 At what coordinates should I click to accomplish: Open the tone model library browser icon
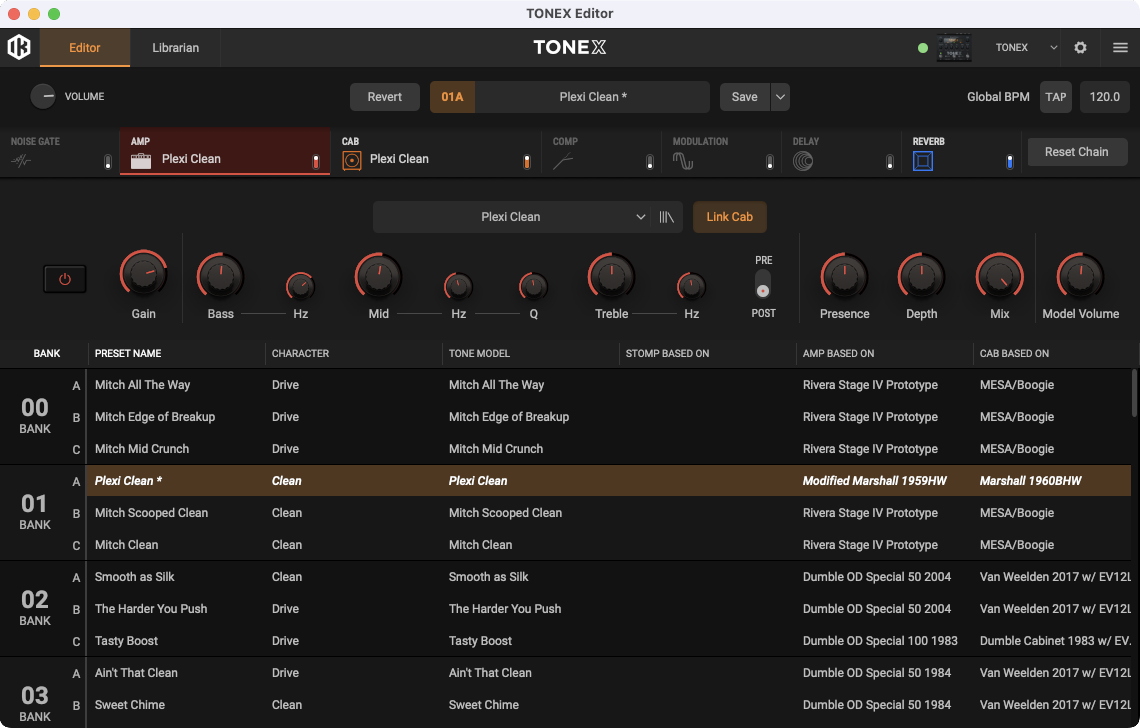[x=667, y=217]
